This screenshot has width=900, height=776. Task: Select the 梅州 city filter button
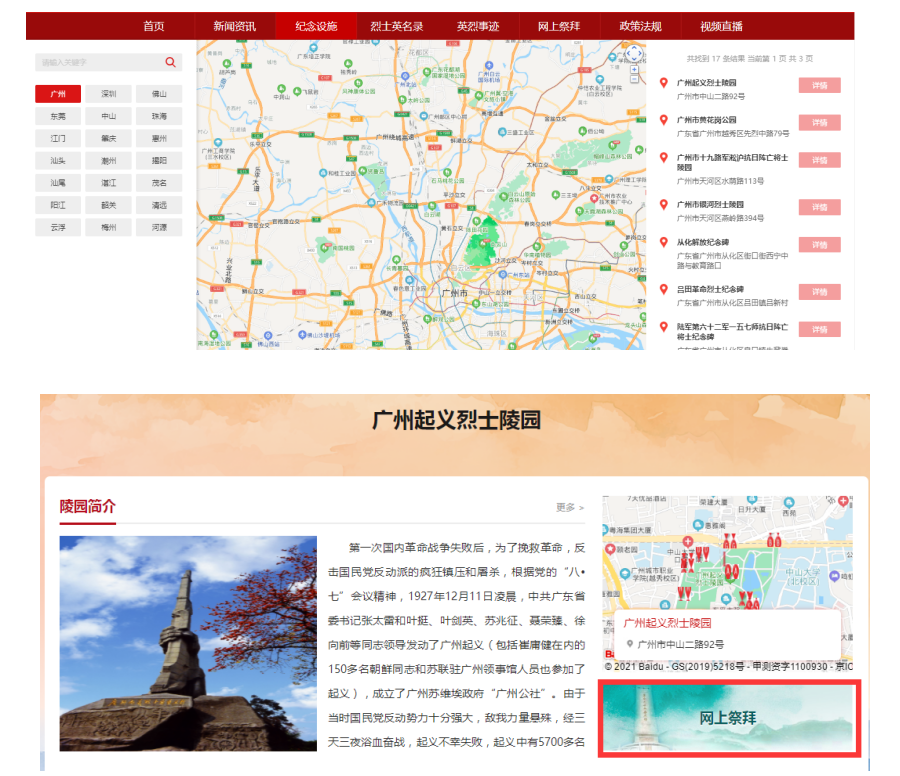point(108,227)
